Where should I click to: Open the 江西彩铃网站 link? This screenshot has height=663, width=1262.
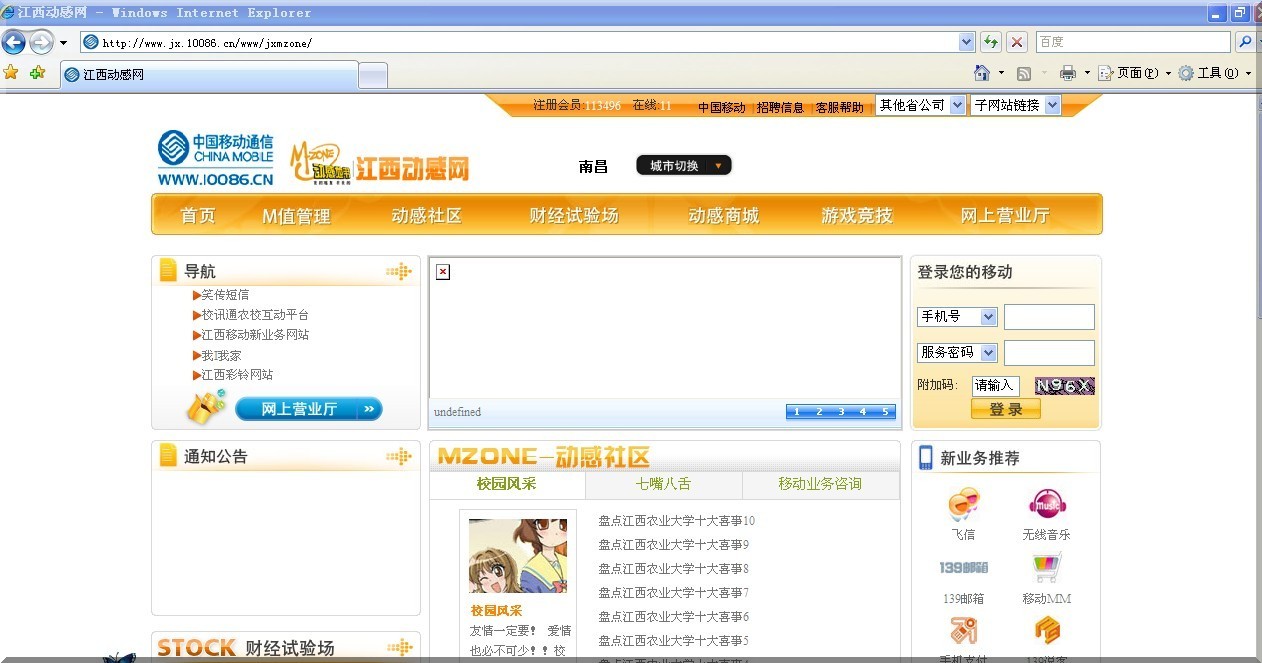coord(237,375)
